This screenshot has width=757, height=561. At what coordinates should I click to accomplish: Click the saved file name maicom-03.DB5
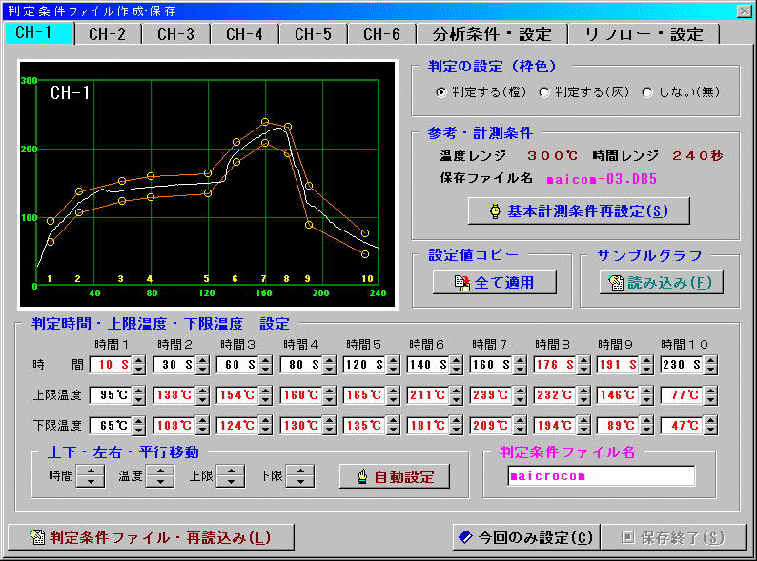[x=601, y=179]
